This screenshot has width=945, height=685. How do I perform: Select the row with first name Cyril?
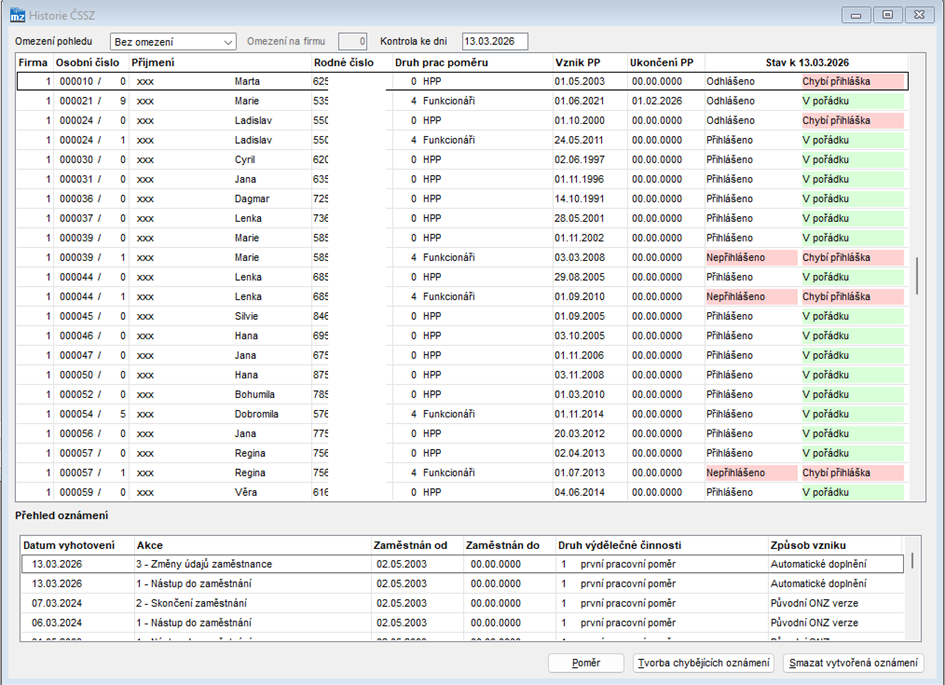point(462,160)
